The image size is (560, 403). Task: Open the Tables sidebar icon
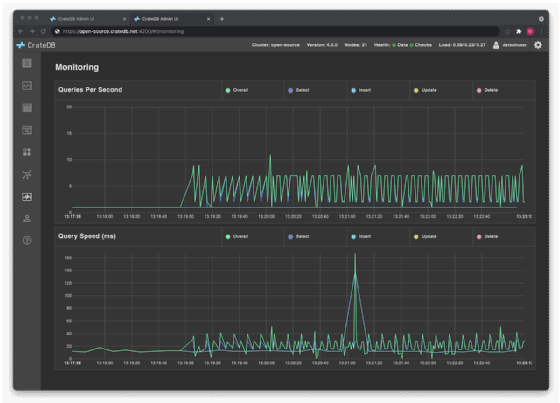[27, 108]
